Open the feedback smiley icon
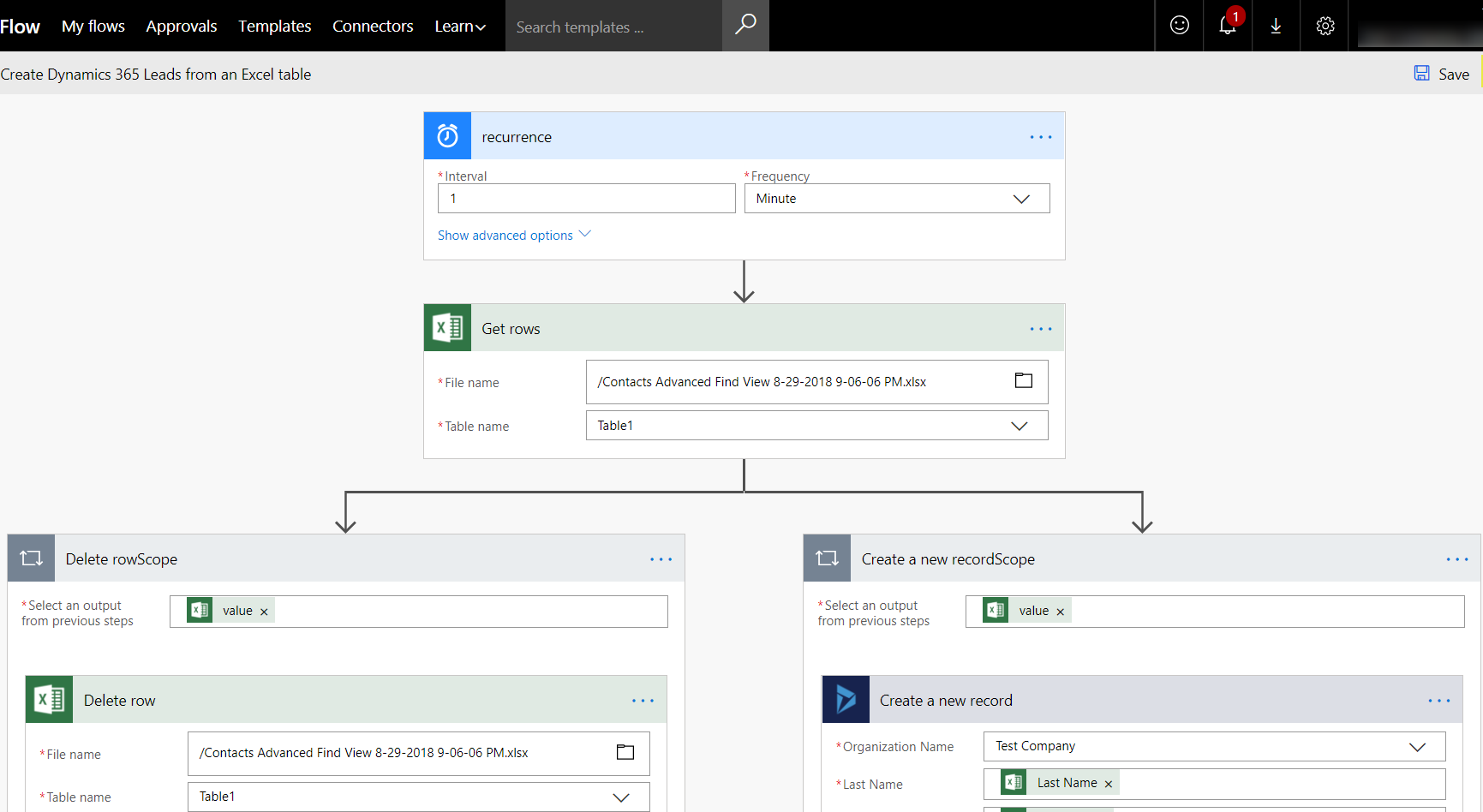This screenshot has width=1483, height=812. pyautogui.click(x=1180, y=26)
